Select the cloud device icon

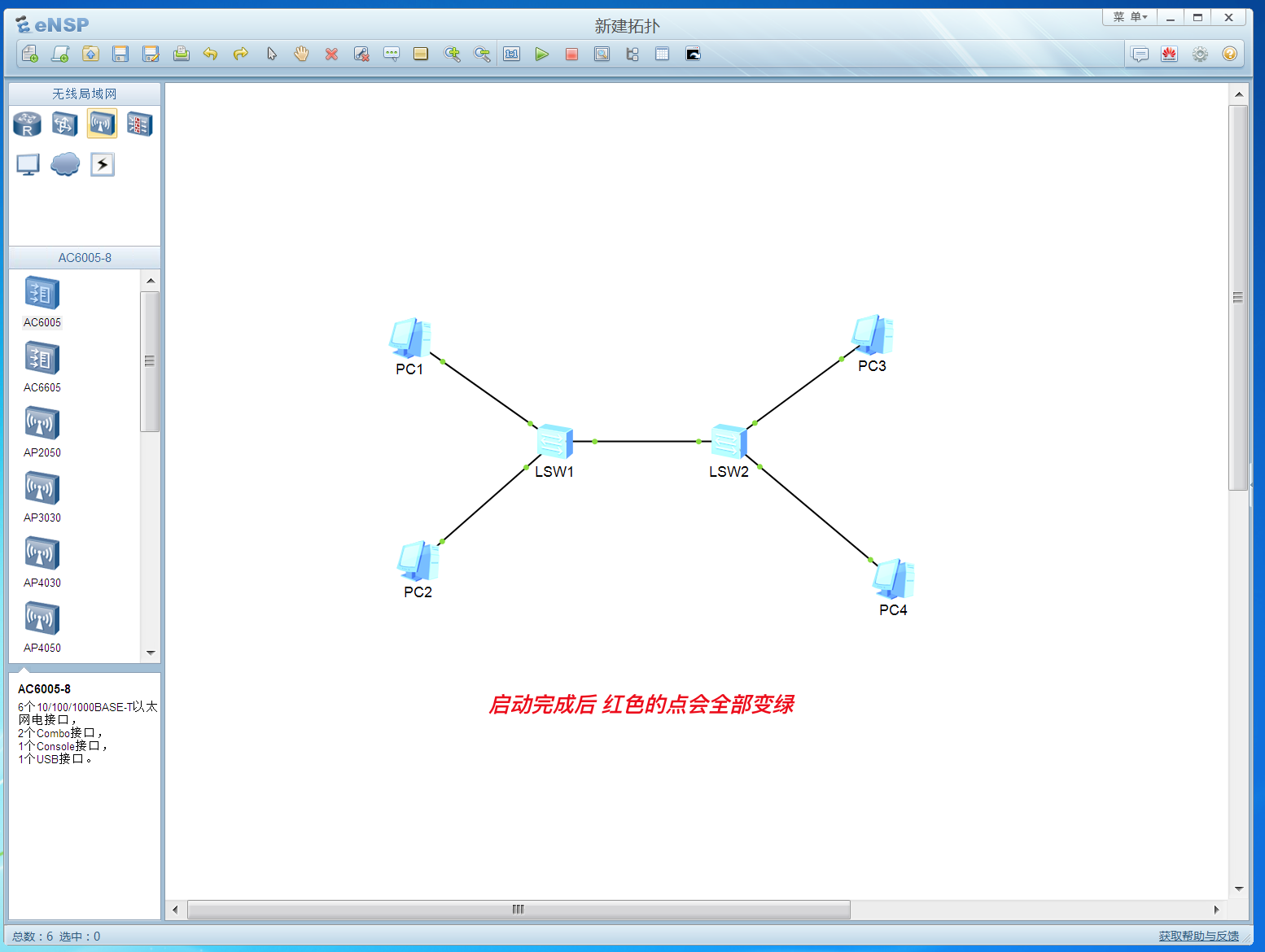64,164
